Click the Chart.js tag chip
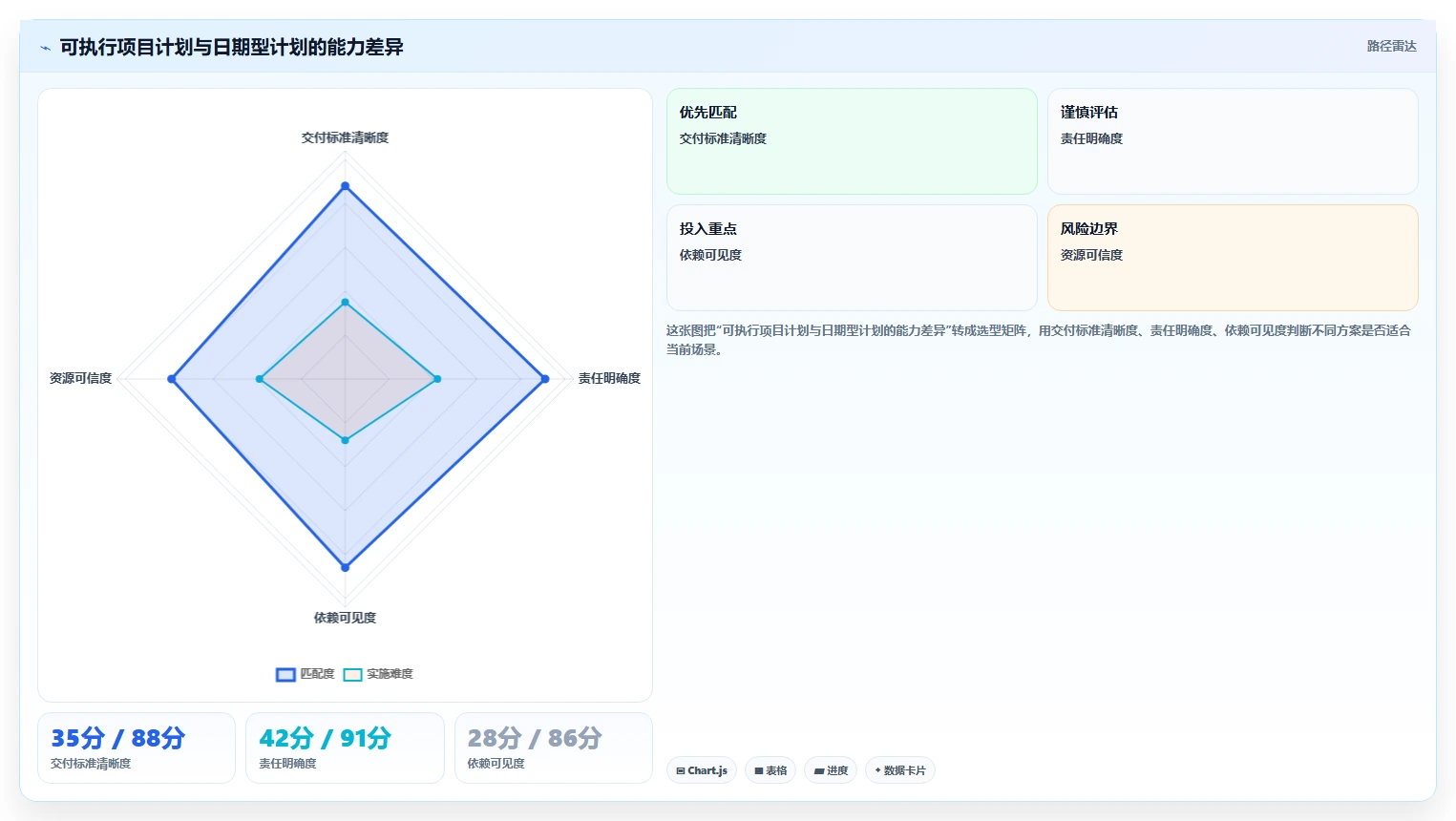The image size is (1456, 821). [702, 770]
